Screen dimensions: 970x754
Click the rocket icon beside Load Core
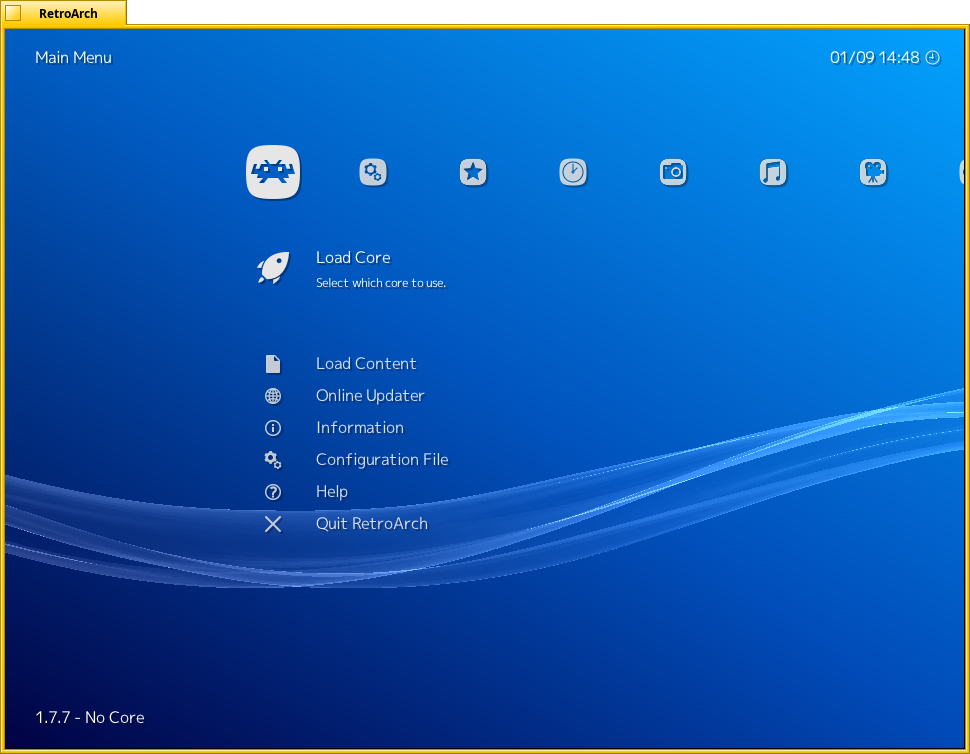[x=273, y=268]
